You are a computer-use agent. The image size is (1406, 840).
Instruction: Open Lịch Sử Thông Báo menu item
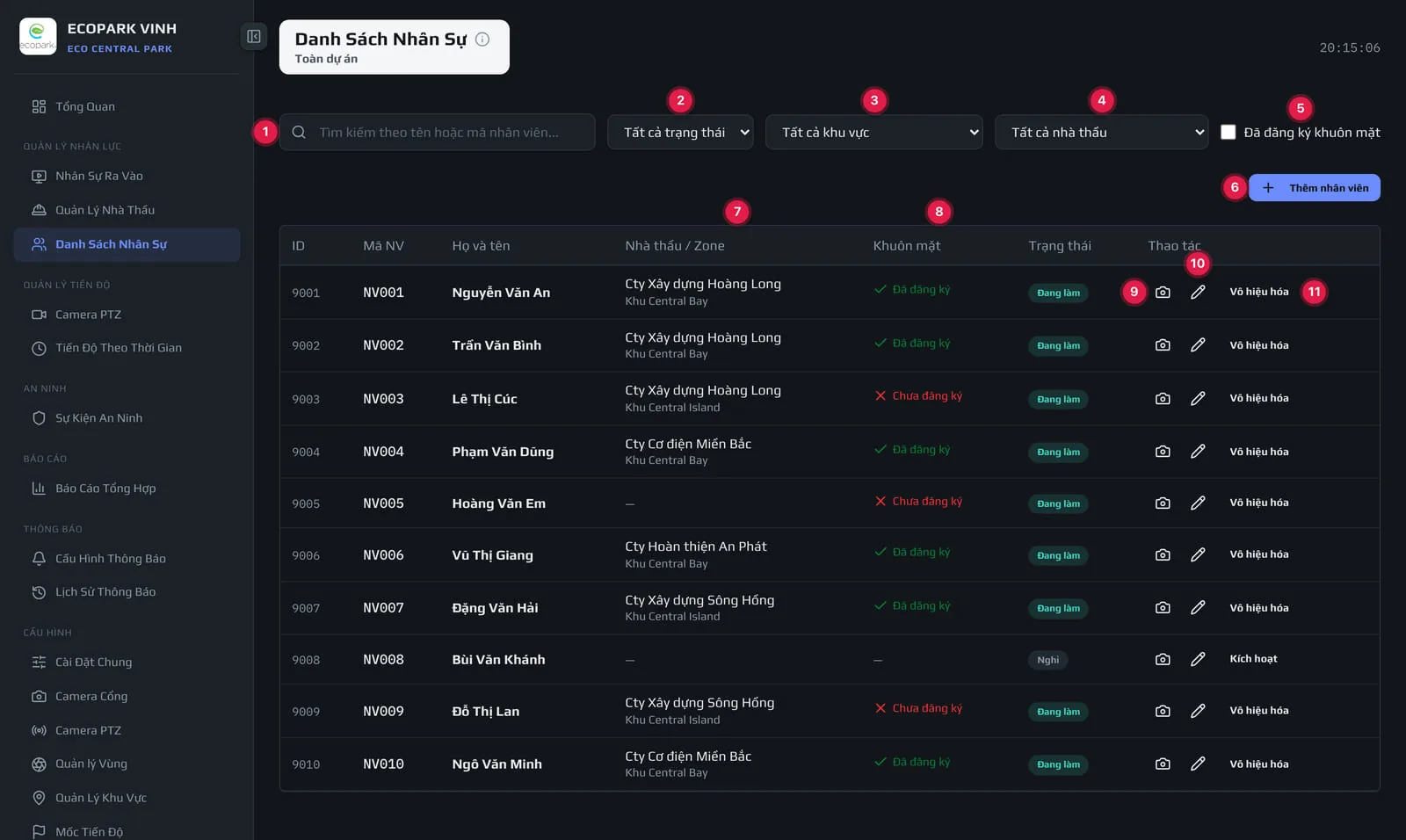(x=127, y=592)
